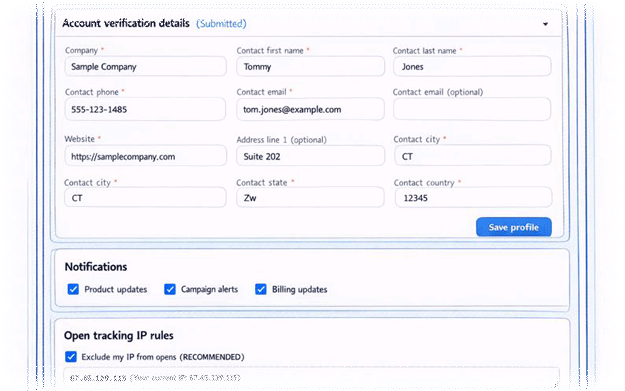Click the Contact phone field label
This screenshot has height=391, width=625.
pos(92,92)
